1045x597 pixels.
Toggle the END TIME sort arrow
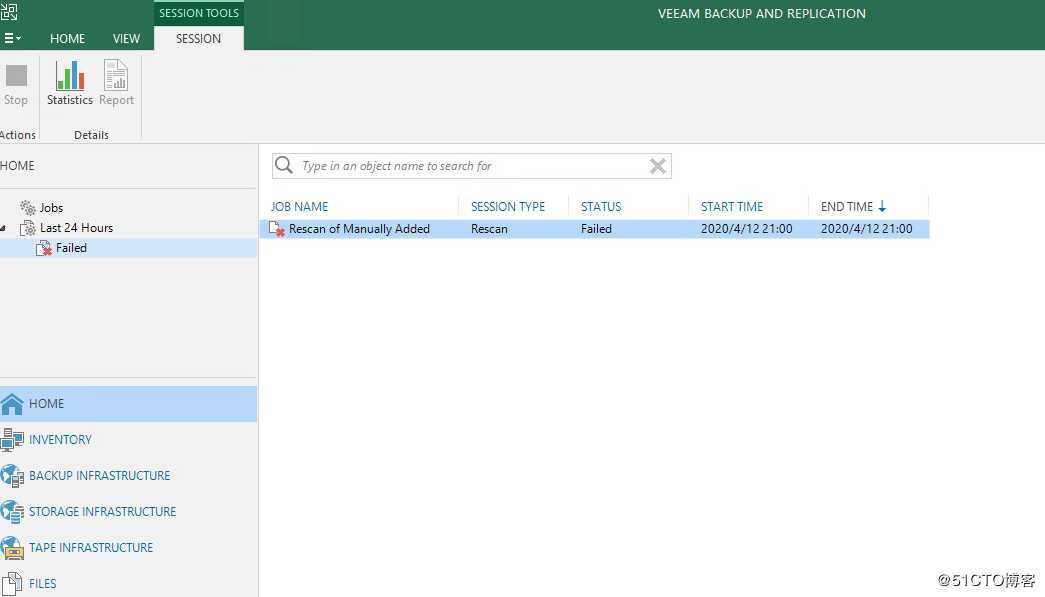tap(882, 207)
